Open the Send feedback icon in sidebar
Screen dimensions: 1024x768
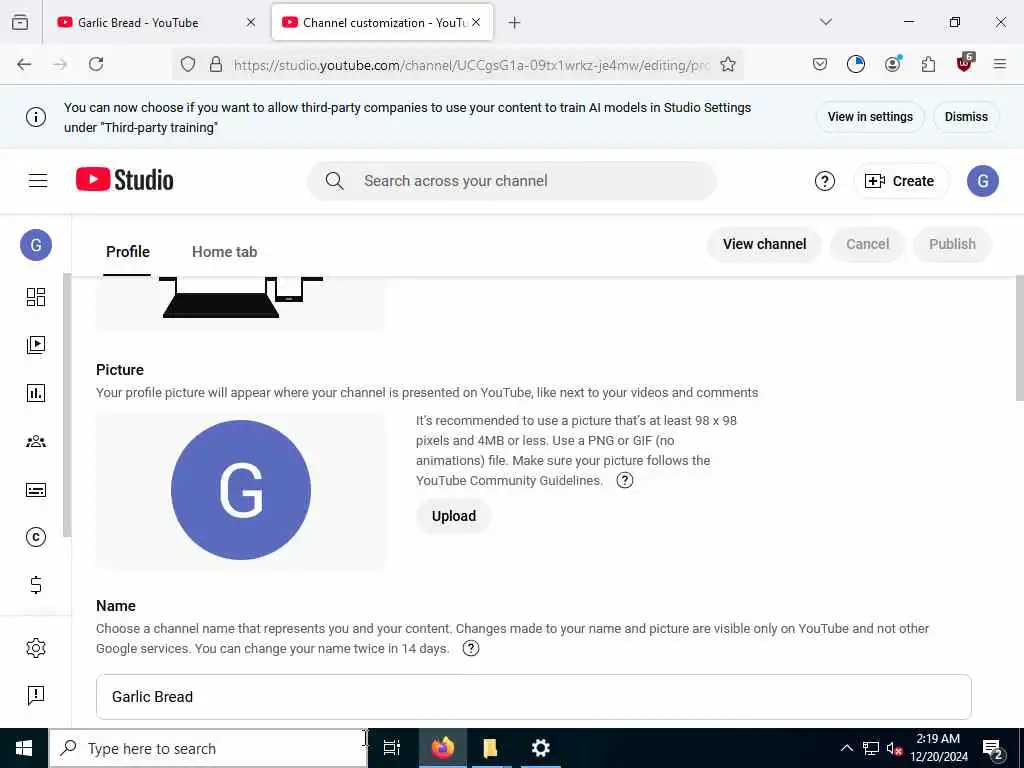[36, 695]
